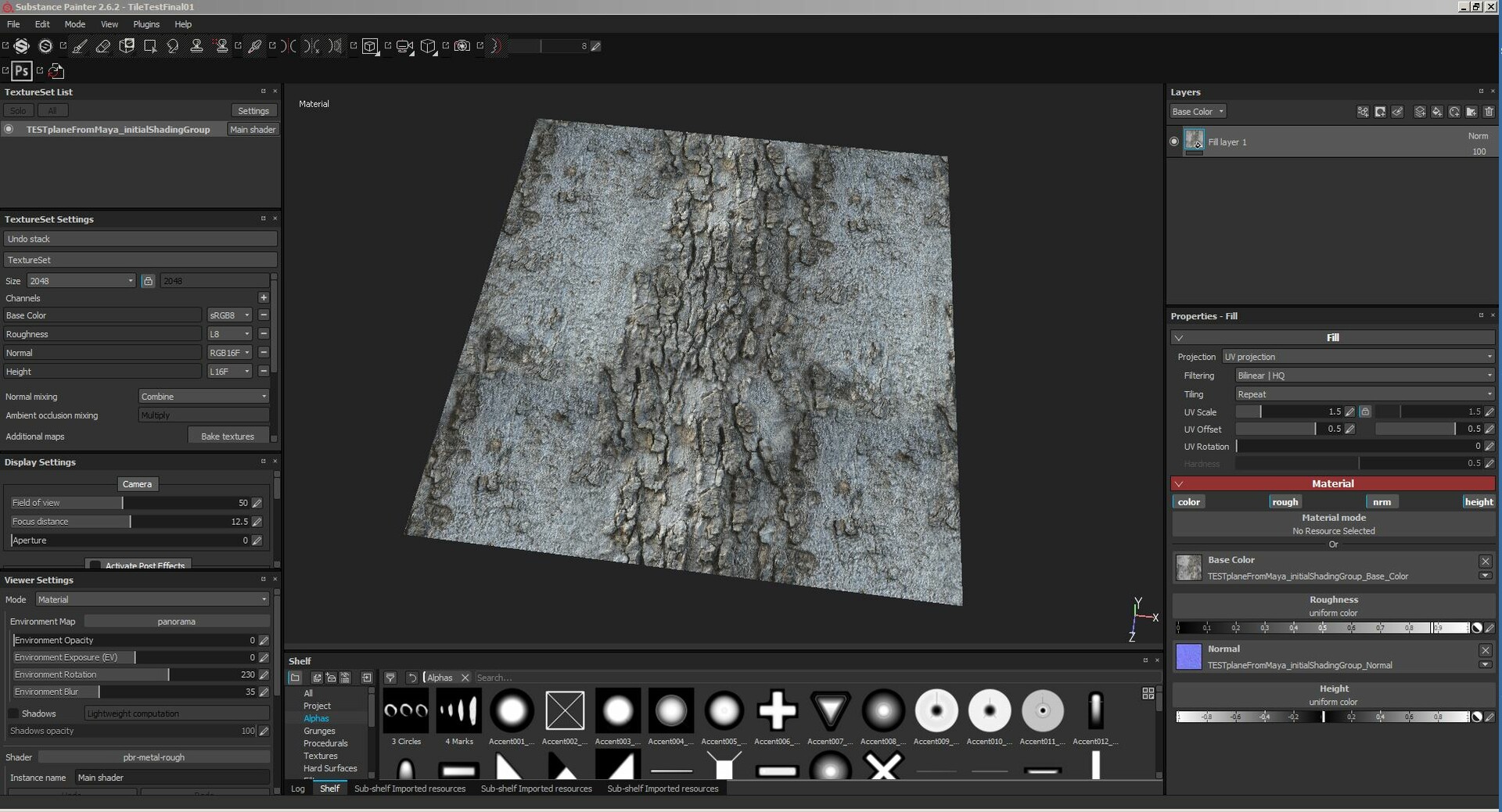Click the Bake textures button
This screenshot has height=812, width=1502.
tap(228, 436)
